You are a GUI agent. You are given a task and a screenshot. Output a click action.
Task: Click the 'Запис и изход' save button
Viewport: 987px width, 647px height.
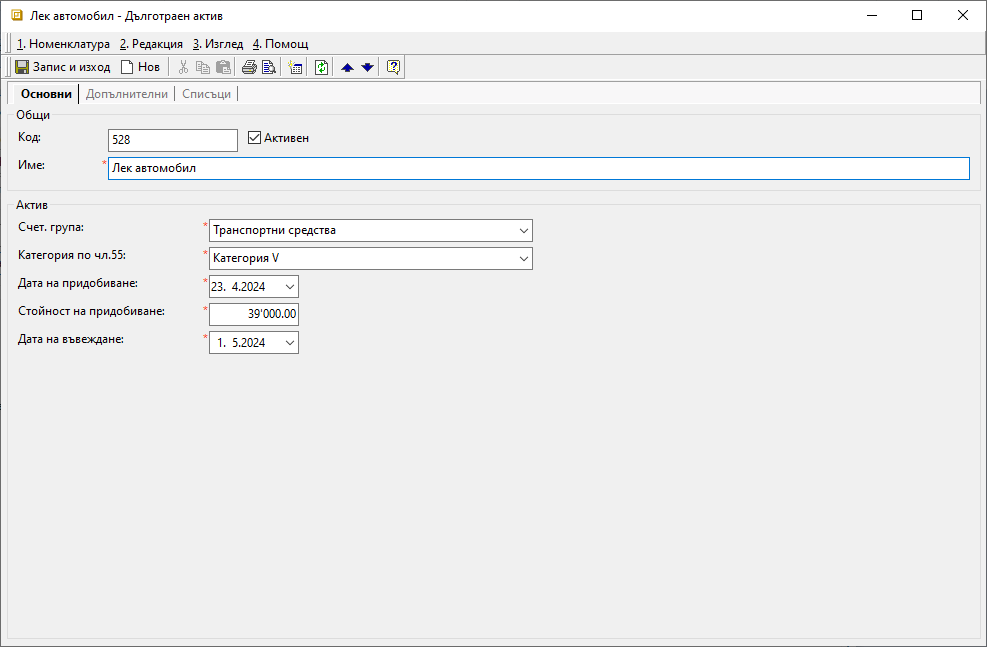pyautogui.click(x=62, y=67)
